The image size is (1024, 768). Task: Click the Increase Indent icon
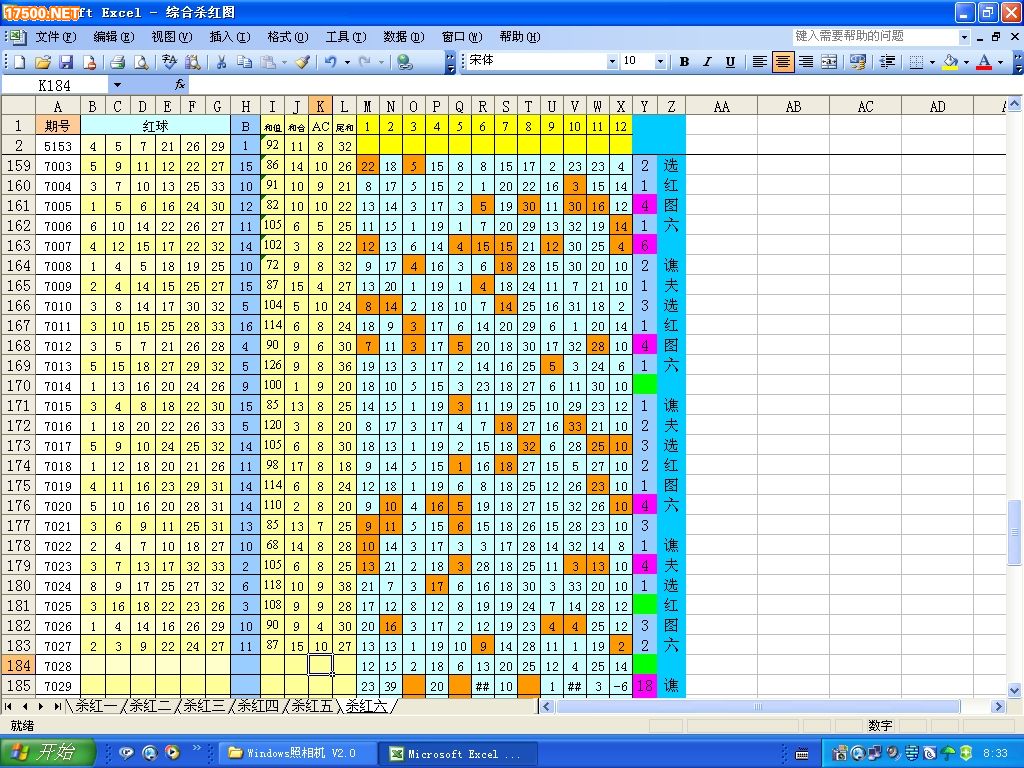(887, 62)
